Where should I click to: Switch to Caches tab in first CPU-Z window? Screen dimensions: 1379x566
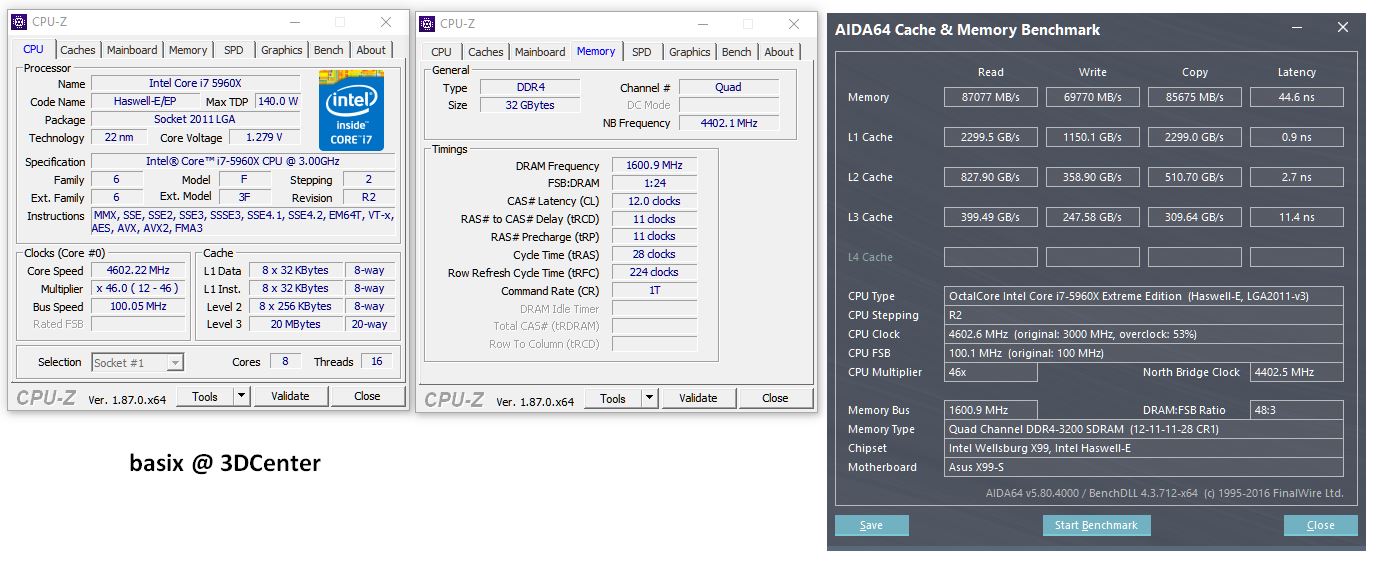pos(78,50)
